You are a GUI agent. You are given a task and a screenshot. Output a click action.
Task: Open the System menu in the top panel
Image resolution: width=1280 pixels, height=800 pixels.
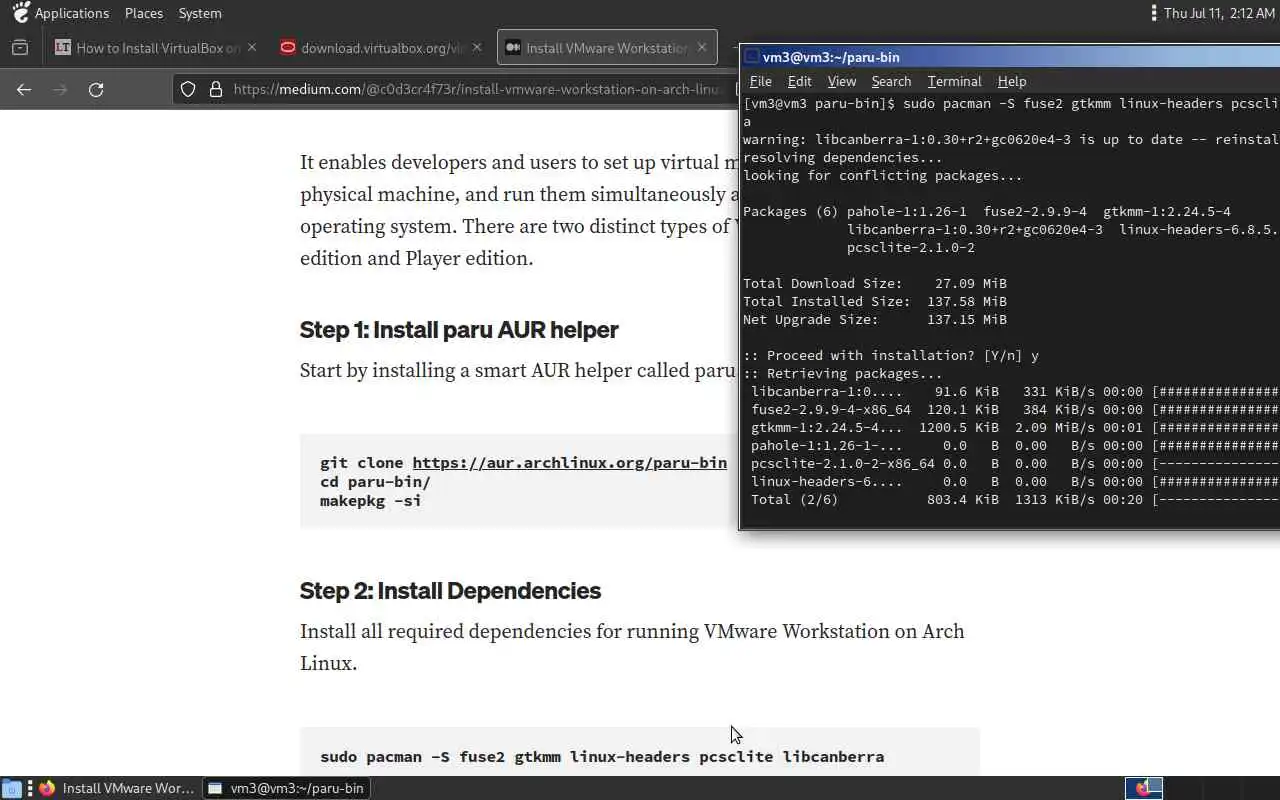(200, 13)
